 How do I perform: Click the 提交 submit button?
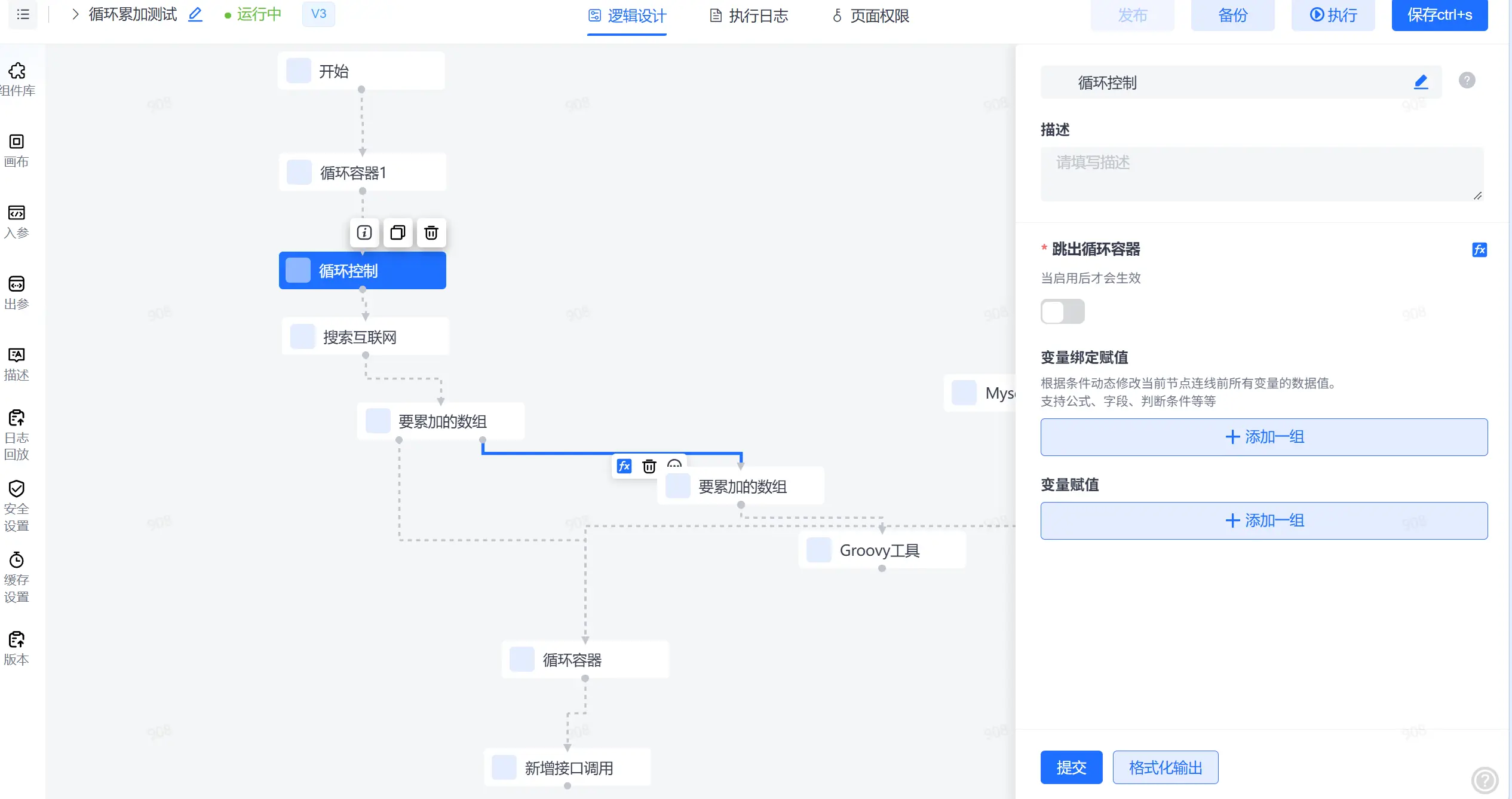(1071, 767)
